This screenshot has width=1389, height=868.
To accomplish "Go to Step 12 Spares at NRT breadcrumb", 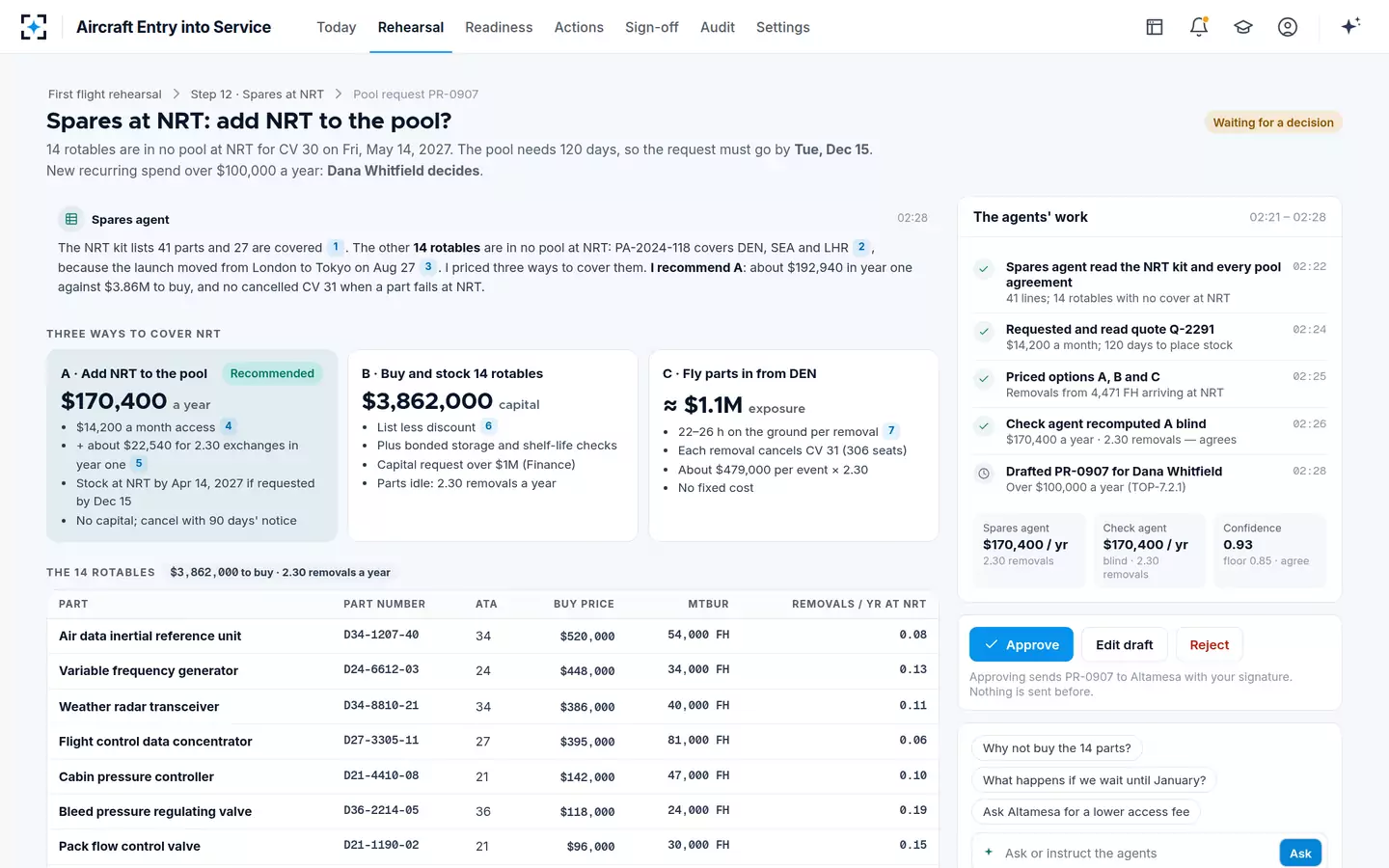I will (x=258, y=95).
